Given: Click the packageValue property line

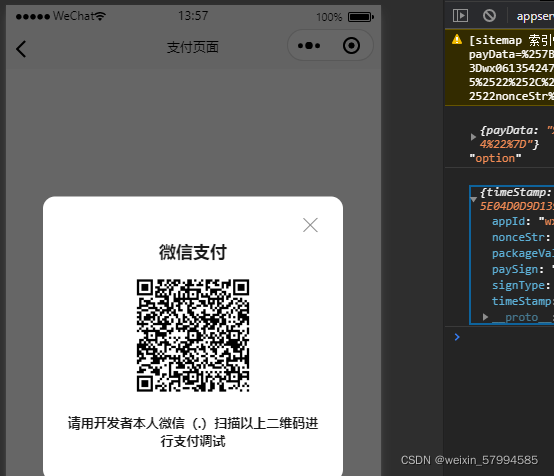Looking at the screenshot, I should [523, 253].
